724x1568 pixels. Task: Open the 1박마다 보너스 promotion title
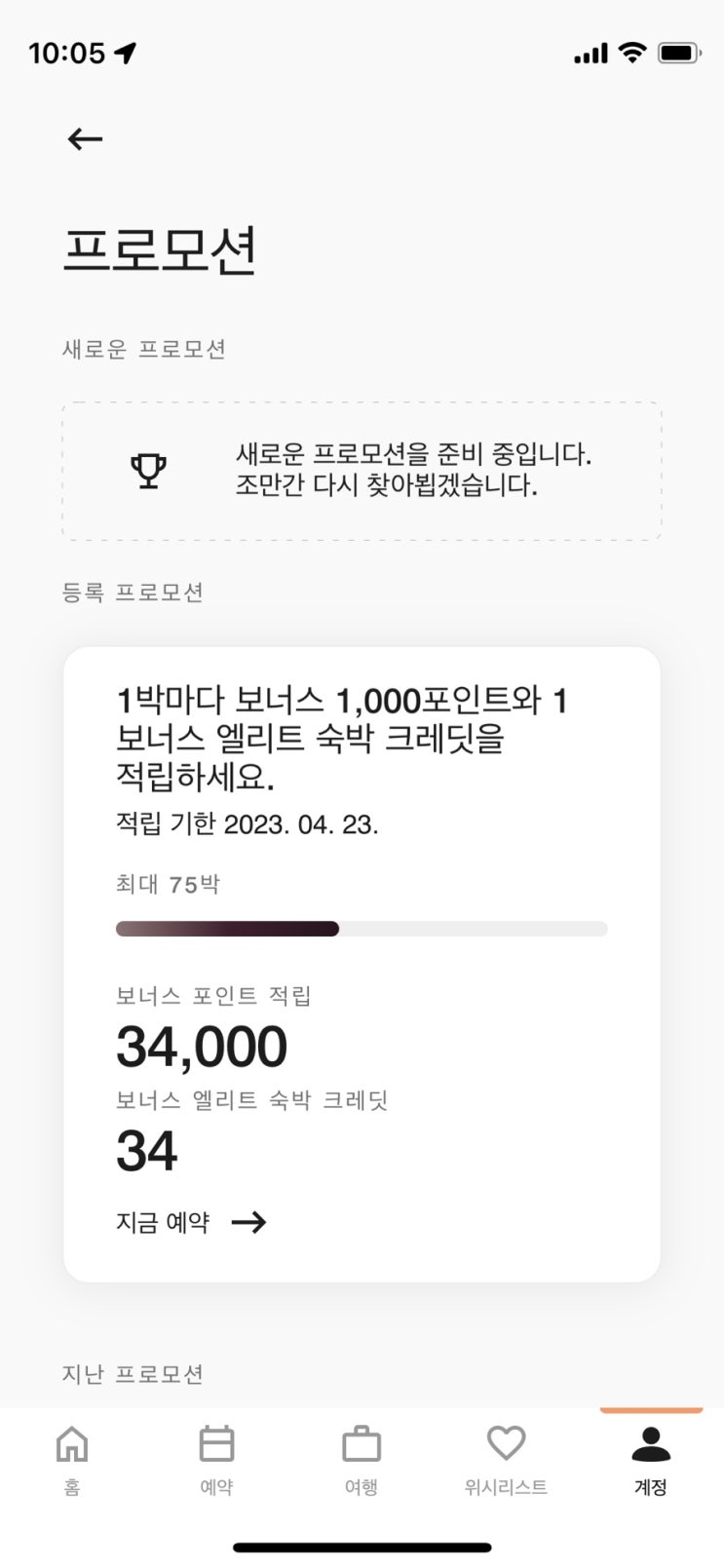pyautogui.click(x=341, y=739)
